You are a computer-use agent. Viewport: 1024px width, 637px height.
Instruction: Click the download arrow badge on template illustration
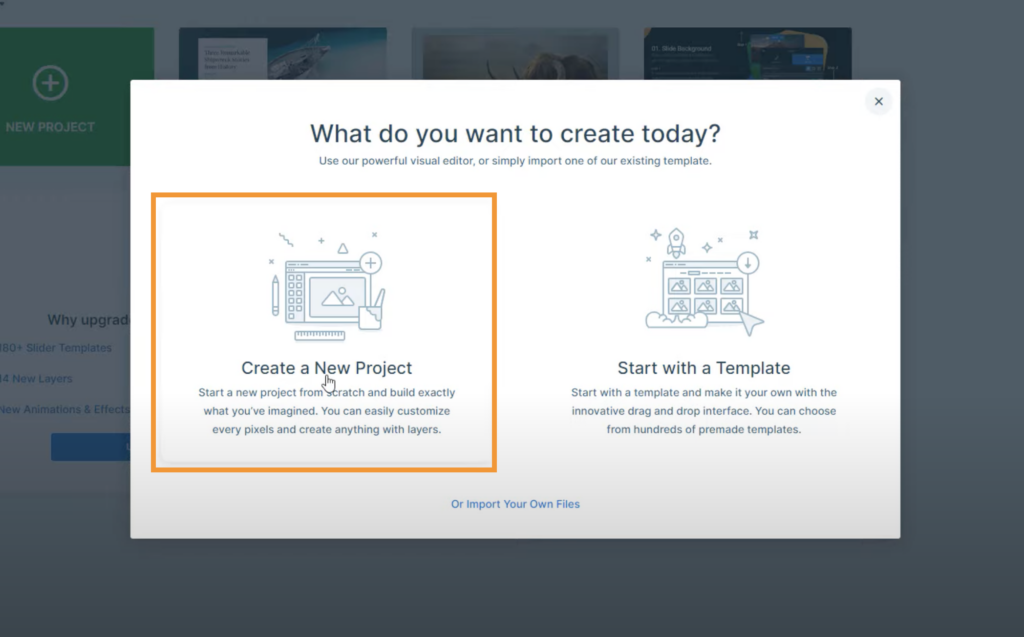(748, 263)
